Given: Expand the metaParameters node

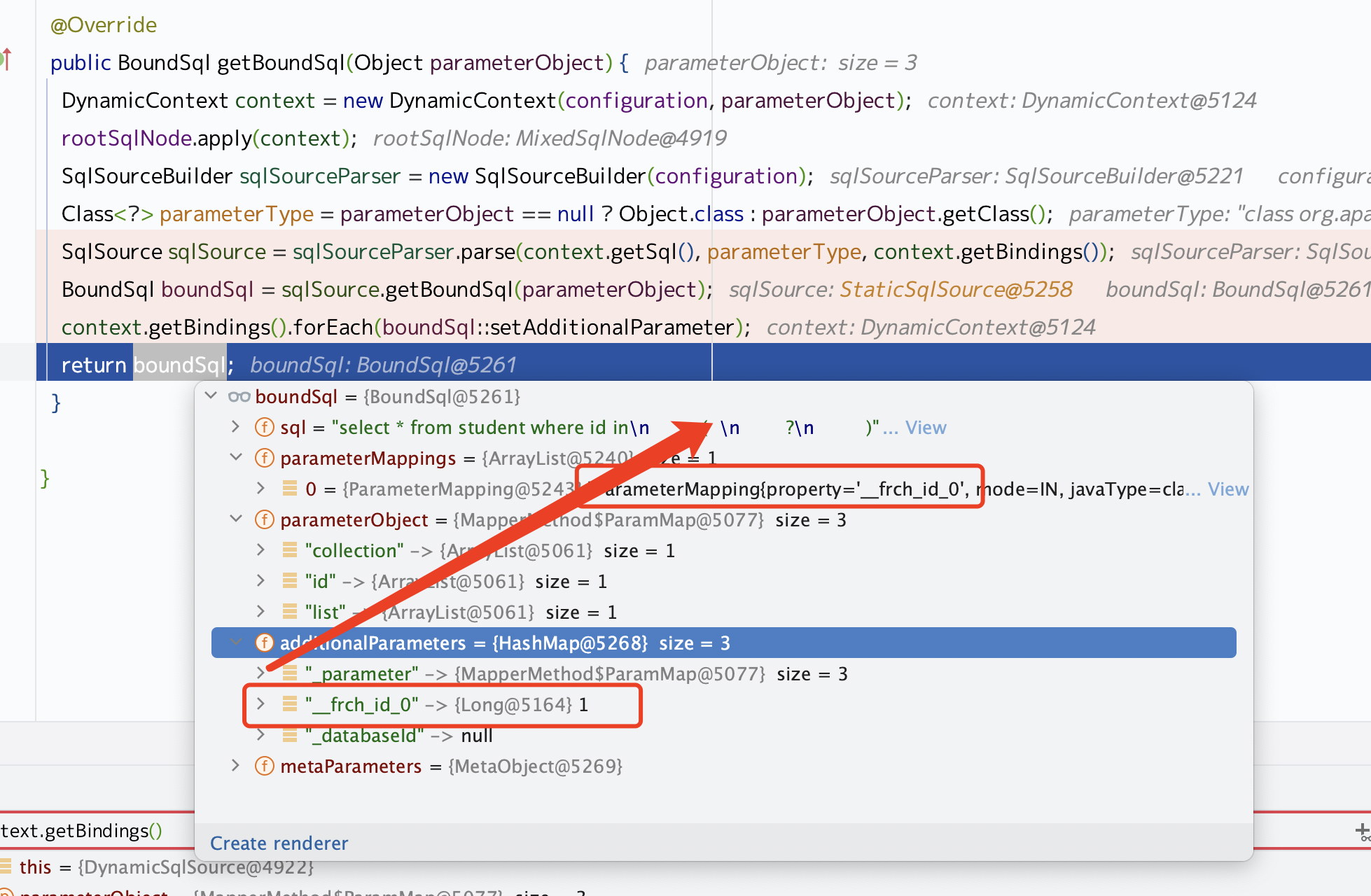Looking at the screenshot, I should point(236,766).
